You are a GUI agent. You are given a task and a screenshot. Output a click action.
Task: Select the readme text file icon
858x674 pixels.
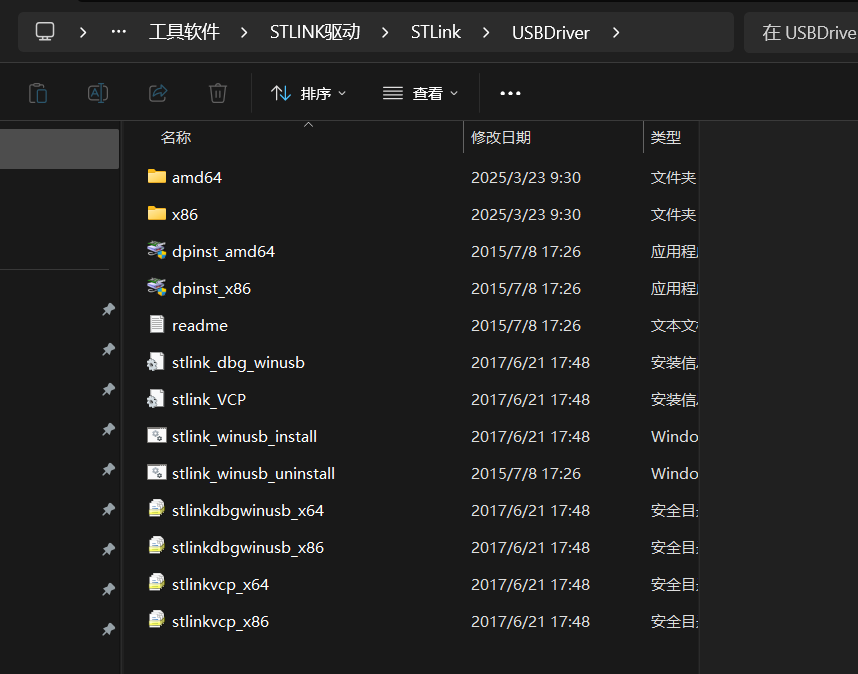tap(156, 324)
